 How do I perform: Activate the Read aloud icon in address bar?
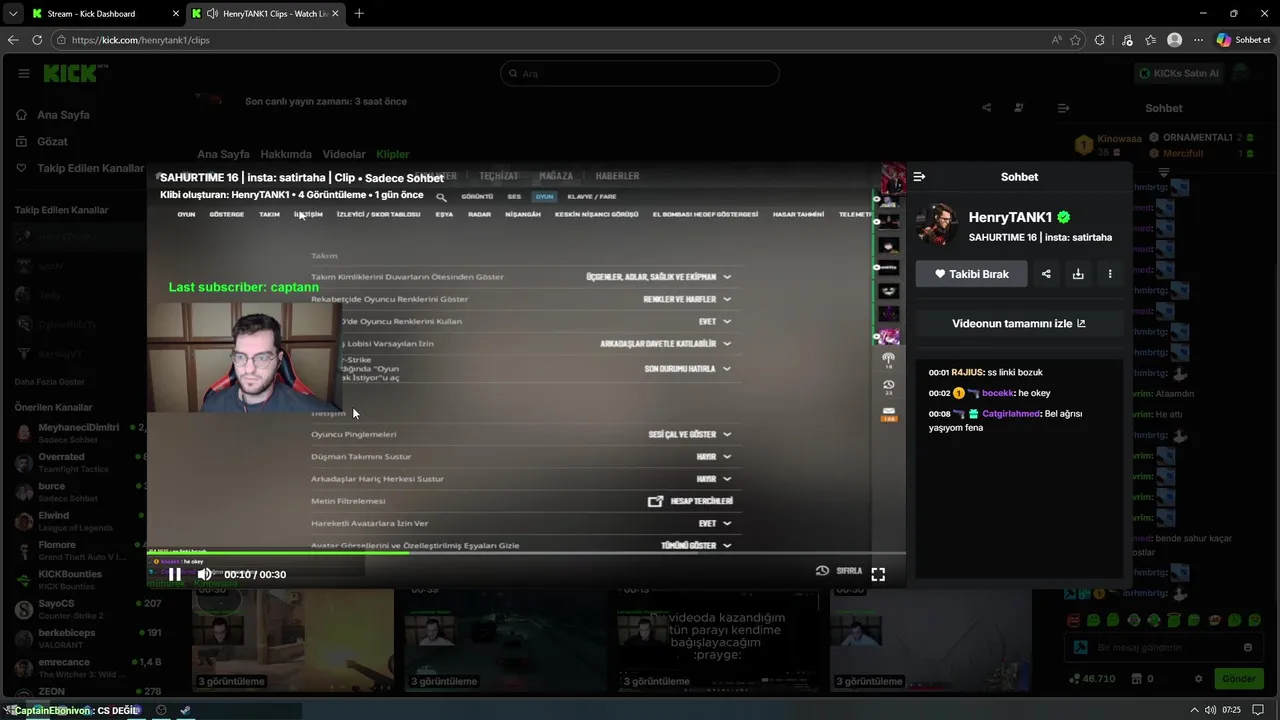pos(1057,40)
